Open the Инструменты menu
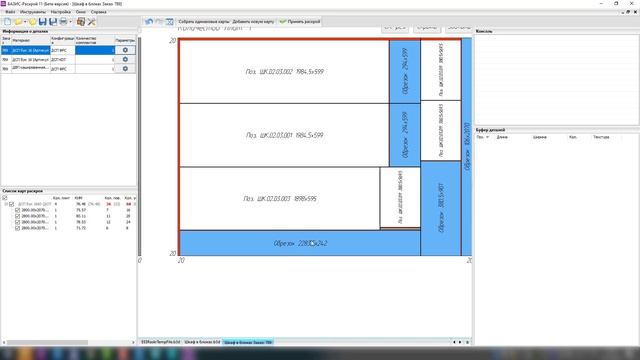This screenshot has width=640, height=360. point(33,12)
